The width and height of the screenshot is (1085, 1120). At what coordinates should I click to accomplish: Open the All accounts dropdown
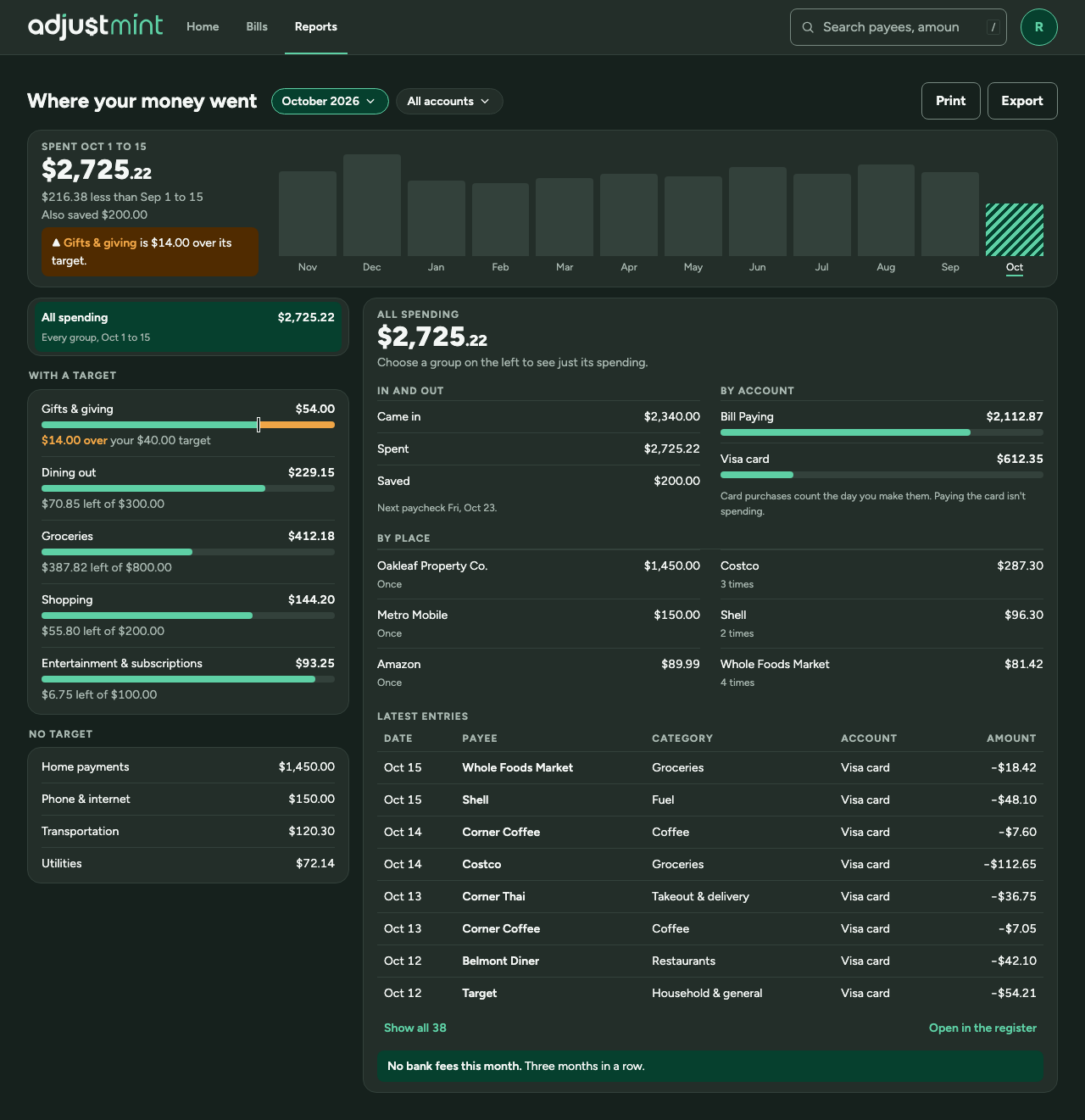(x=449, y=101)
